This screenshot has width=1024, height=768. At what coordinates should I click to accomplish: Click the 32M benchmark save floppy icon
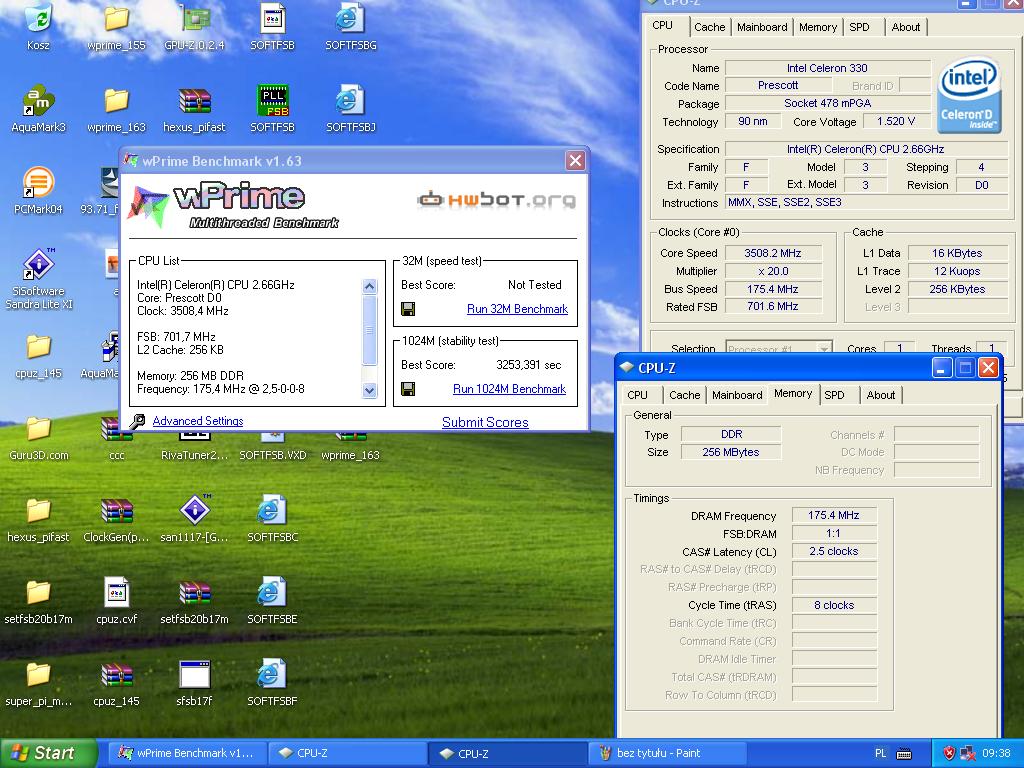coord(408,309)
